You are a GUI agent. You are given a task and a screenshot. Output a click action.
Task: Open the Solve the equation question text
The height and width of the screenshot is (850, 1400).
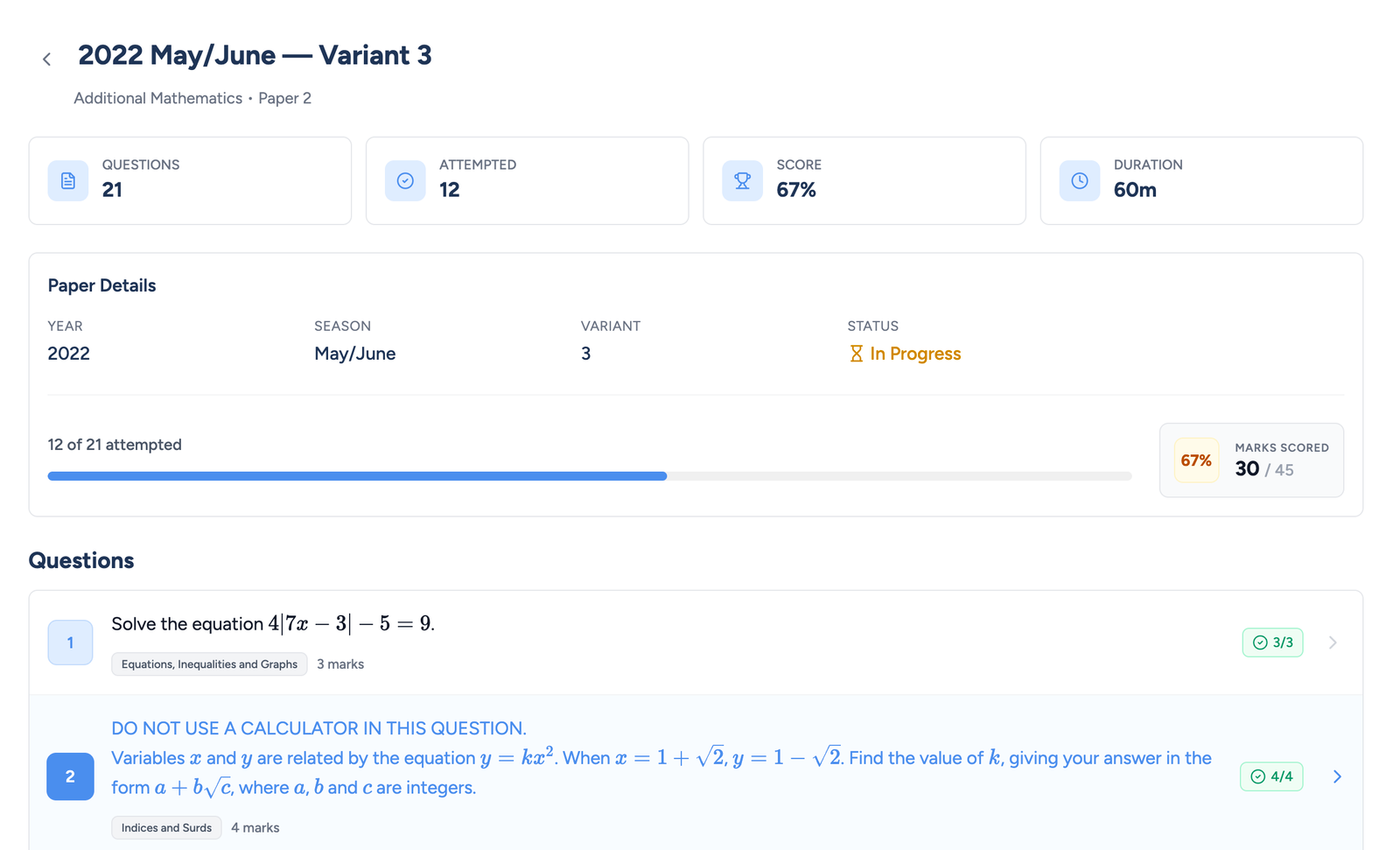click(273, 624)
